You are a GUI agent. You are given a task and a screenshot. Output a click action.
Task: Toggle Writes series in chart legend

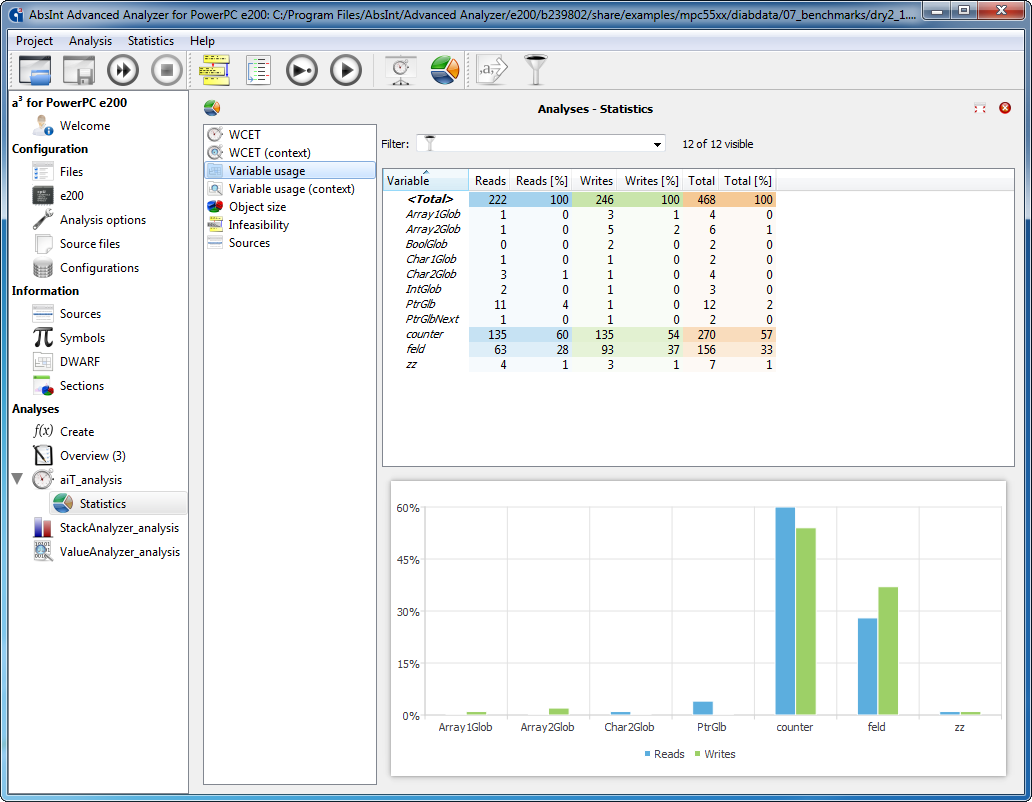coord(715,754)
